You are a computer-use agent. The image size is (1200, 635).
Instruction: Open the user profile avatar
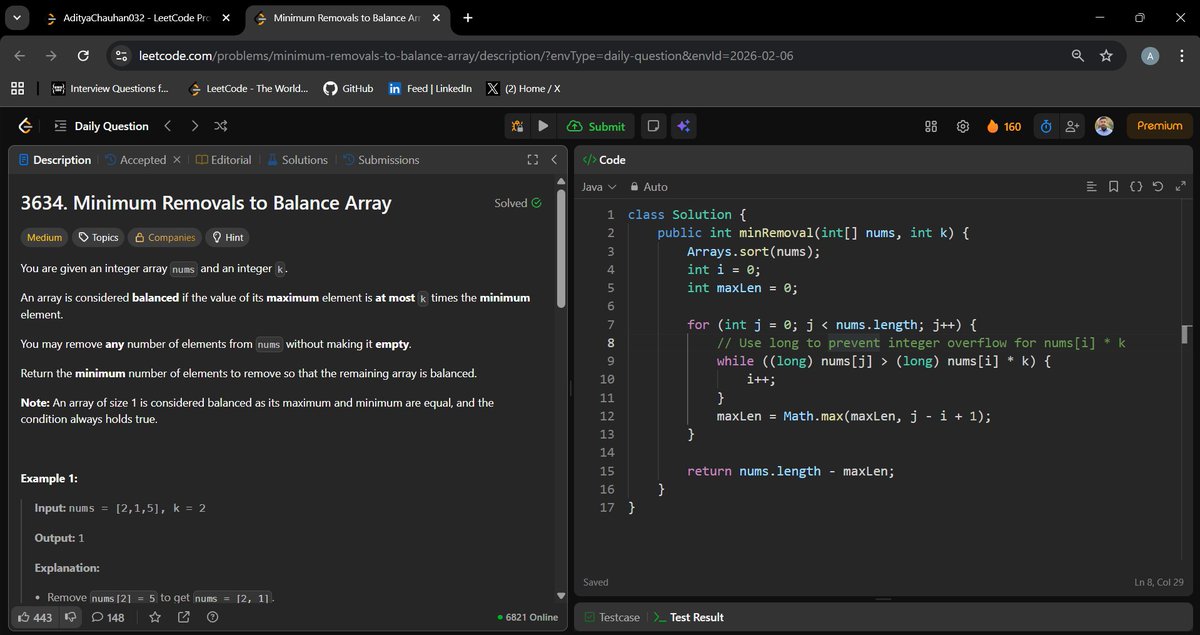[1104, 126]
